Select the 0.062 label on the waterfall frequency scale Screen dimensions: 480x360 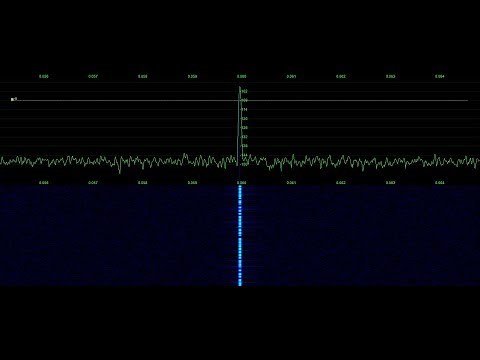click(341, 183)
